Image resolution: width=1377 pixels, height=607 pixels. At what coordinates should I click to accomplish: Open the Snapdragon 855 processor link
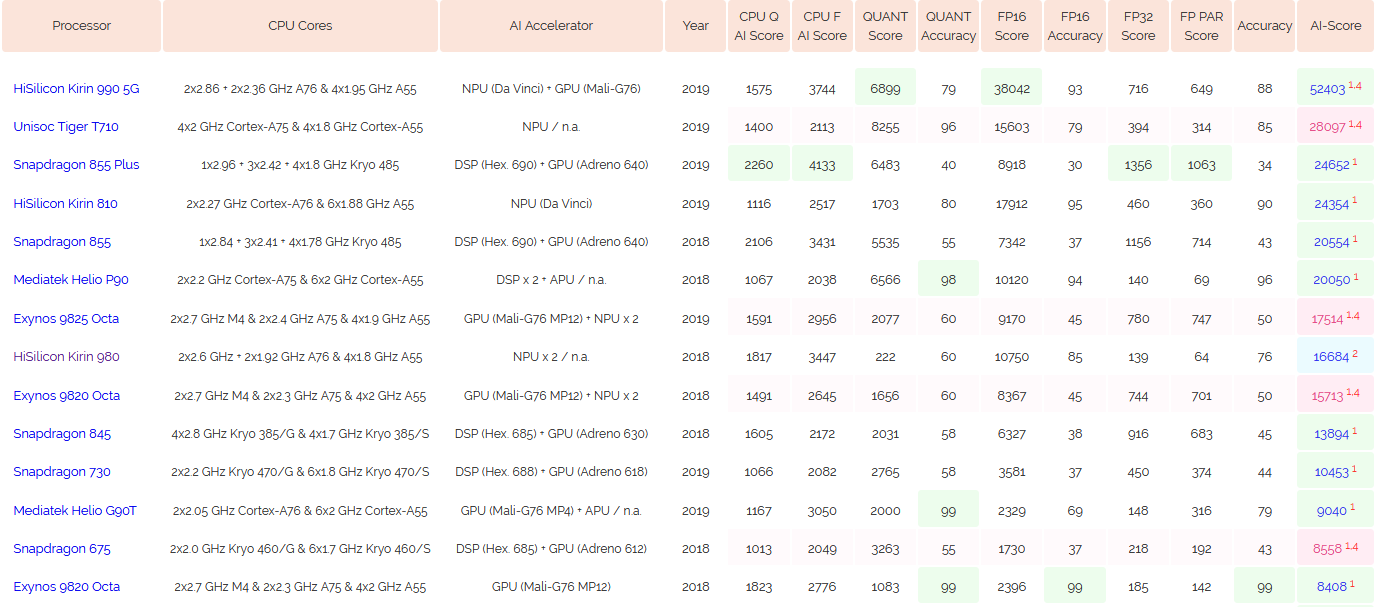(62, 242)
